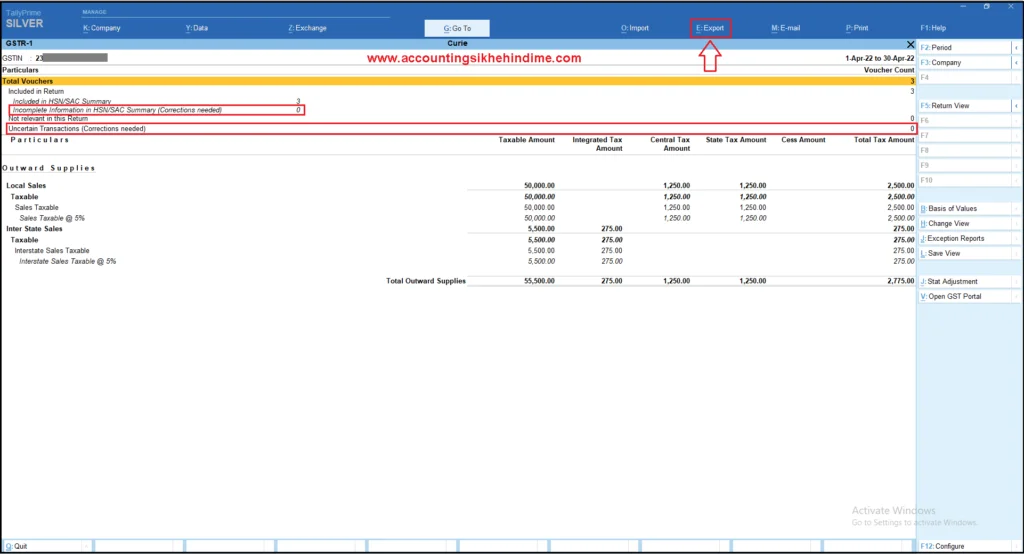Viewport: 1024px width, 554px height.
Task: Click the Voucher Count heading
Action: tap(889, 70)
